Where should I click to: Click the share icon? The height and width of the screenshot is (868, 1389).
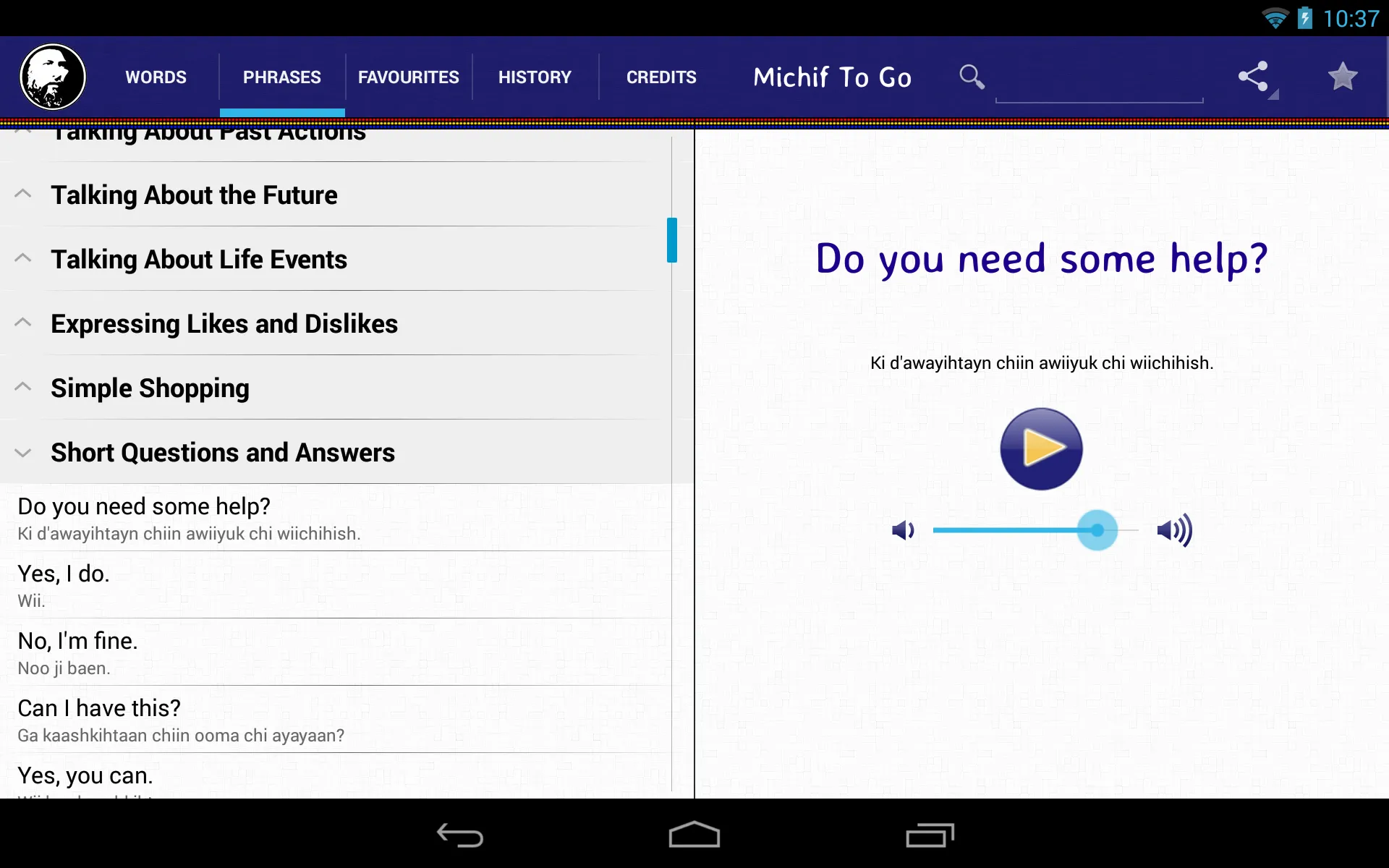pyautogui.click(x=1254, y=77)
